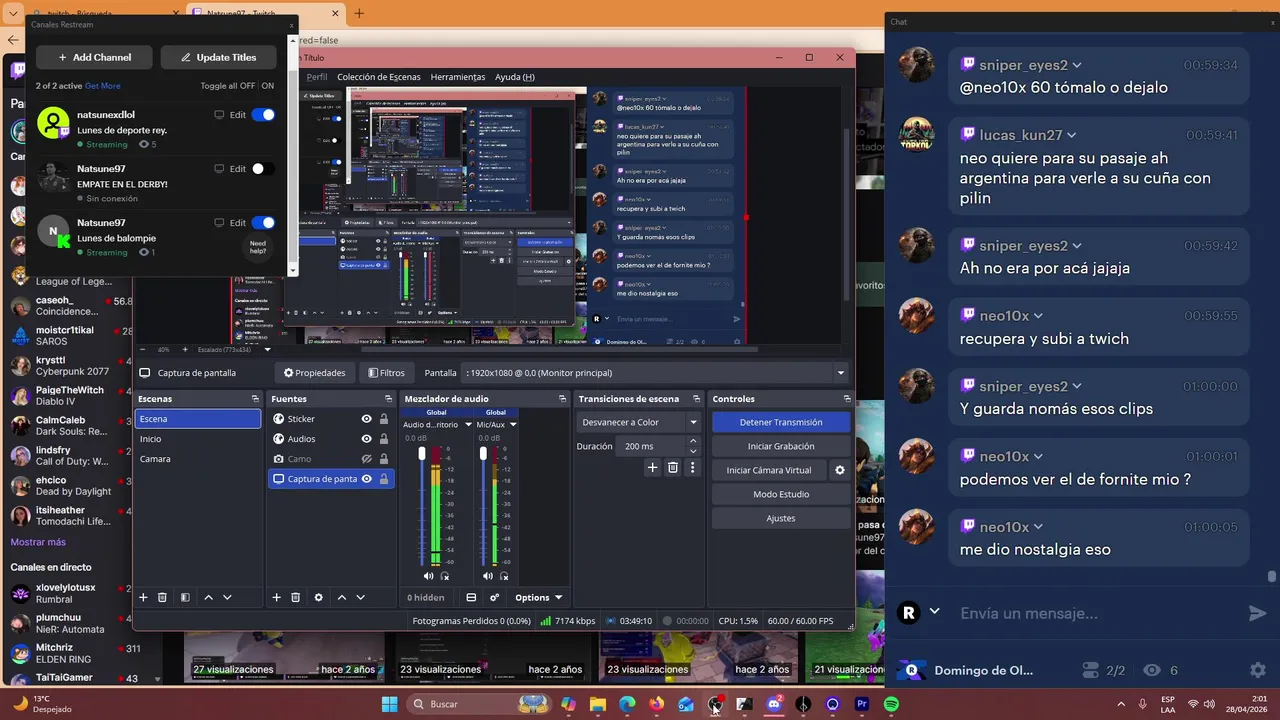
Task: Open Firefox from the taskbar
Action: pyautogui.click(x=656, y=704)
